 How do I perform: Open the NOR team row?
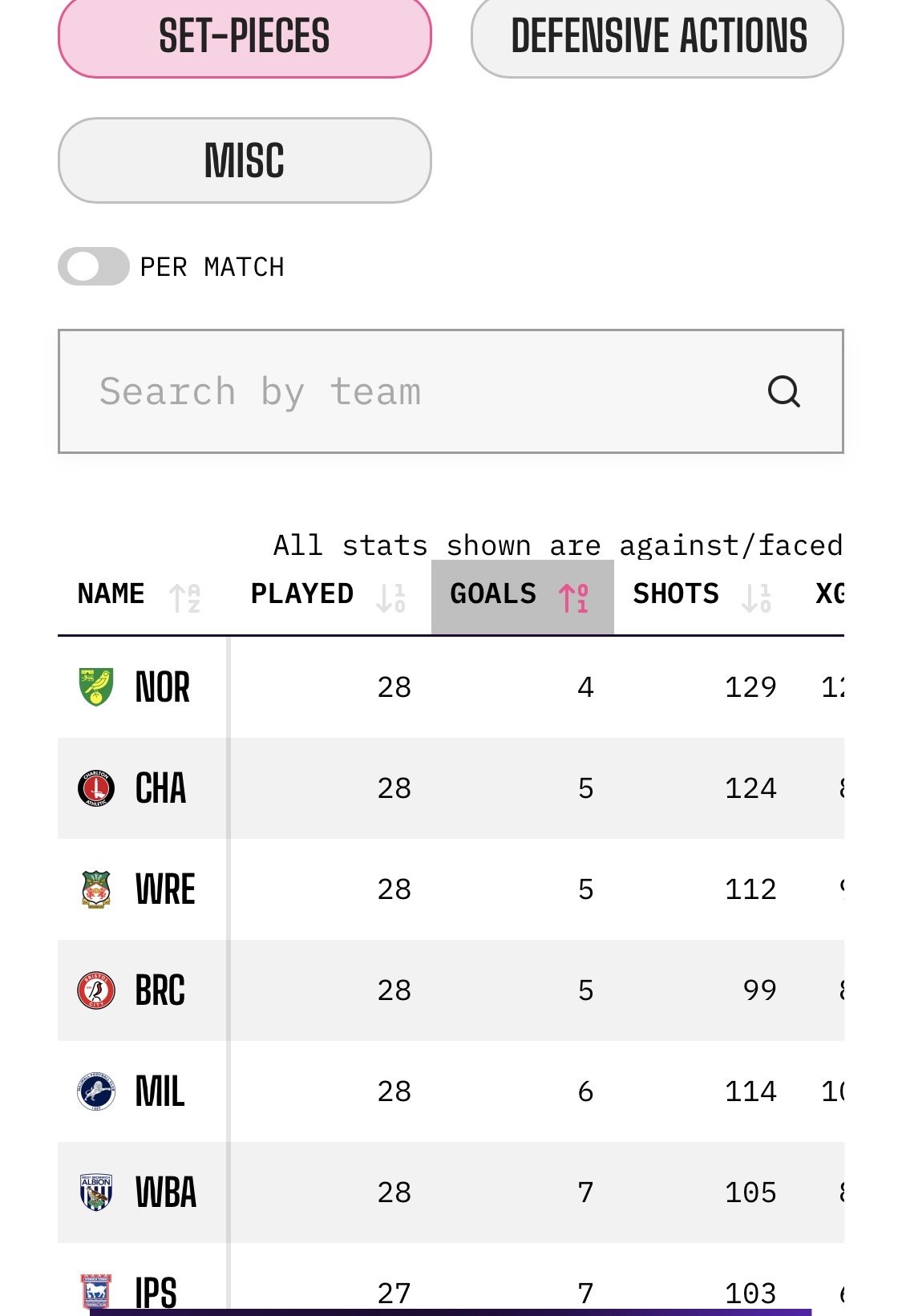[x=163, y=687]
